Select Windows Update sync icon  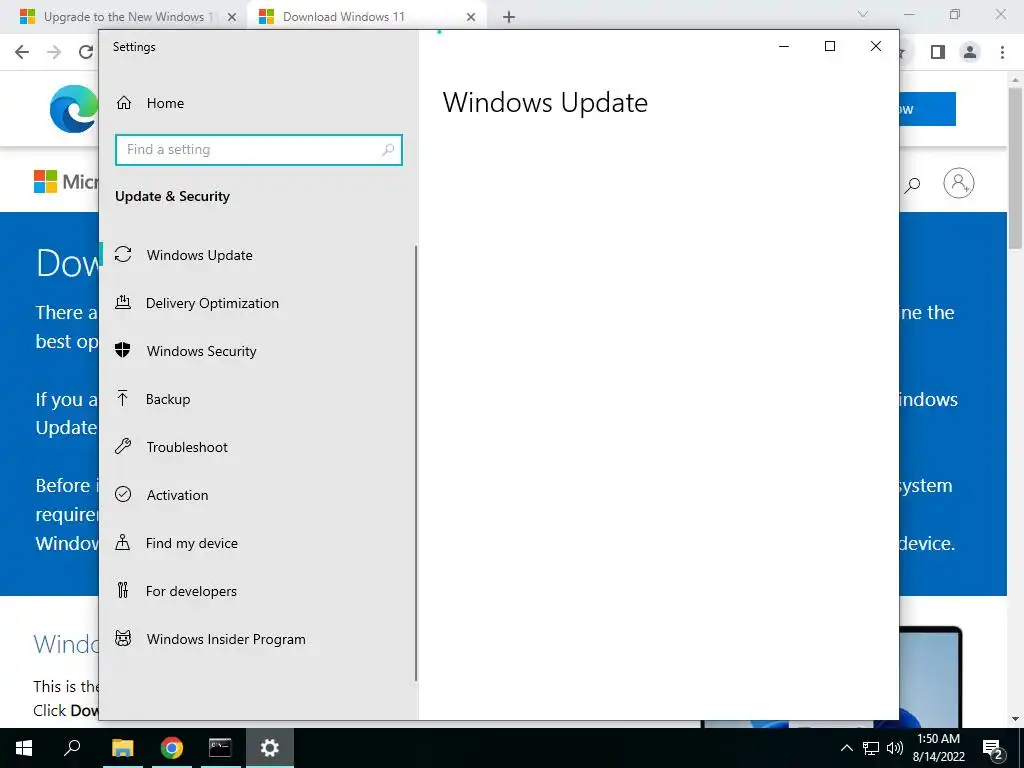click(123, 255)
